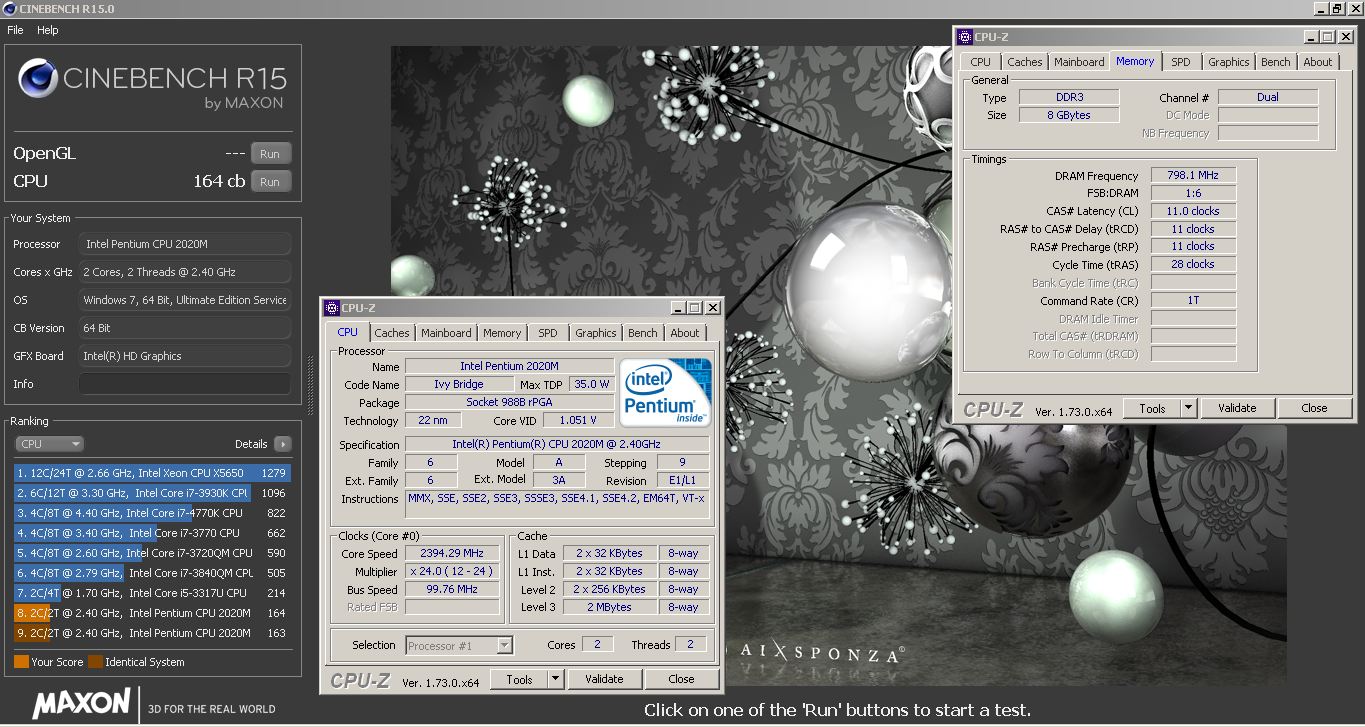The height and width of the screenshot is (727, 1365).
Task: Restore down the Cinebench window
Action: pyautogui.click(x=1337, y=8)
